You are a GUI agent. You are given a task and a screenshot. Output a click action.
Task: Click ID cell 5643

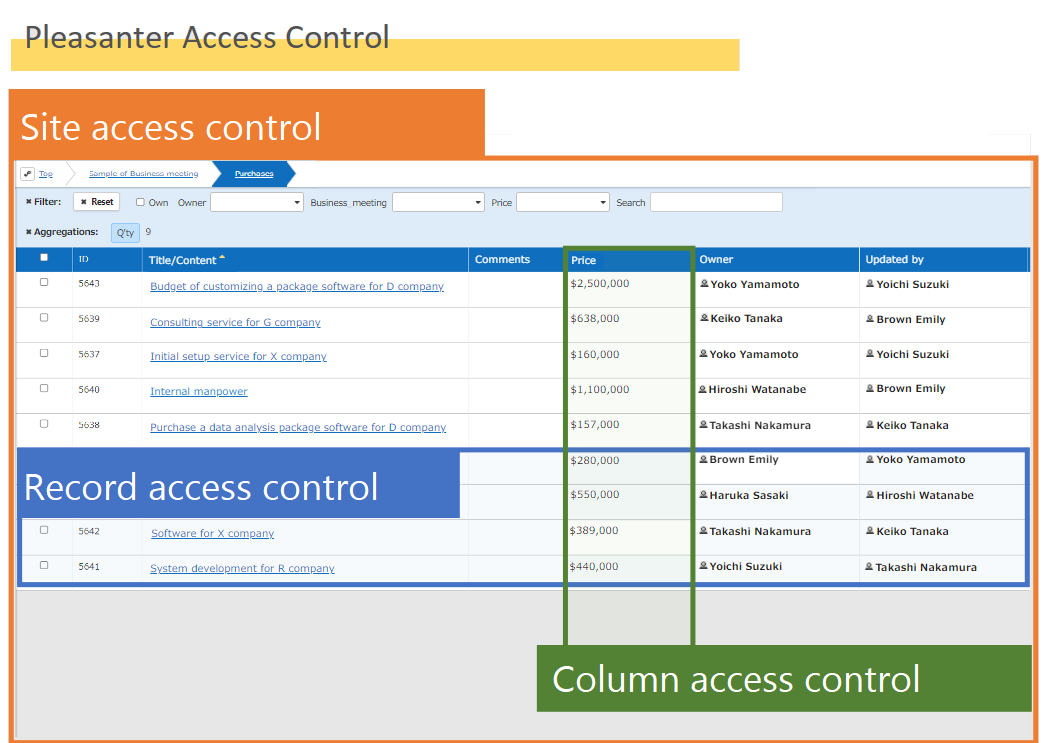click(89, 283)
